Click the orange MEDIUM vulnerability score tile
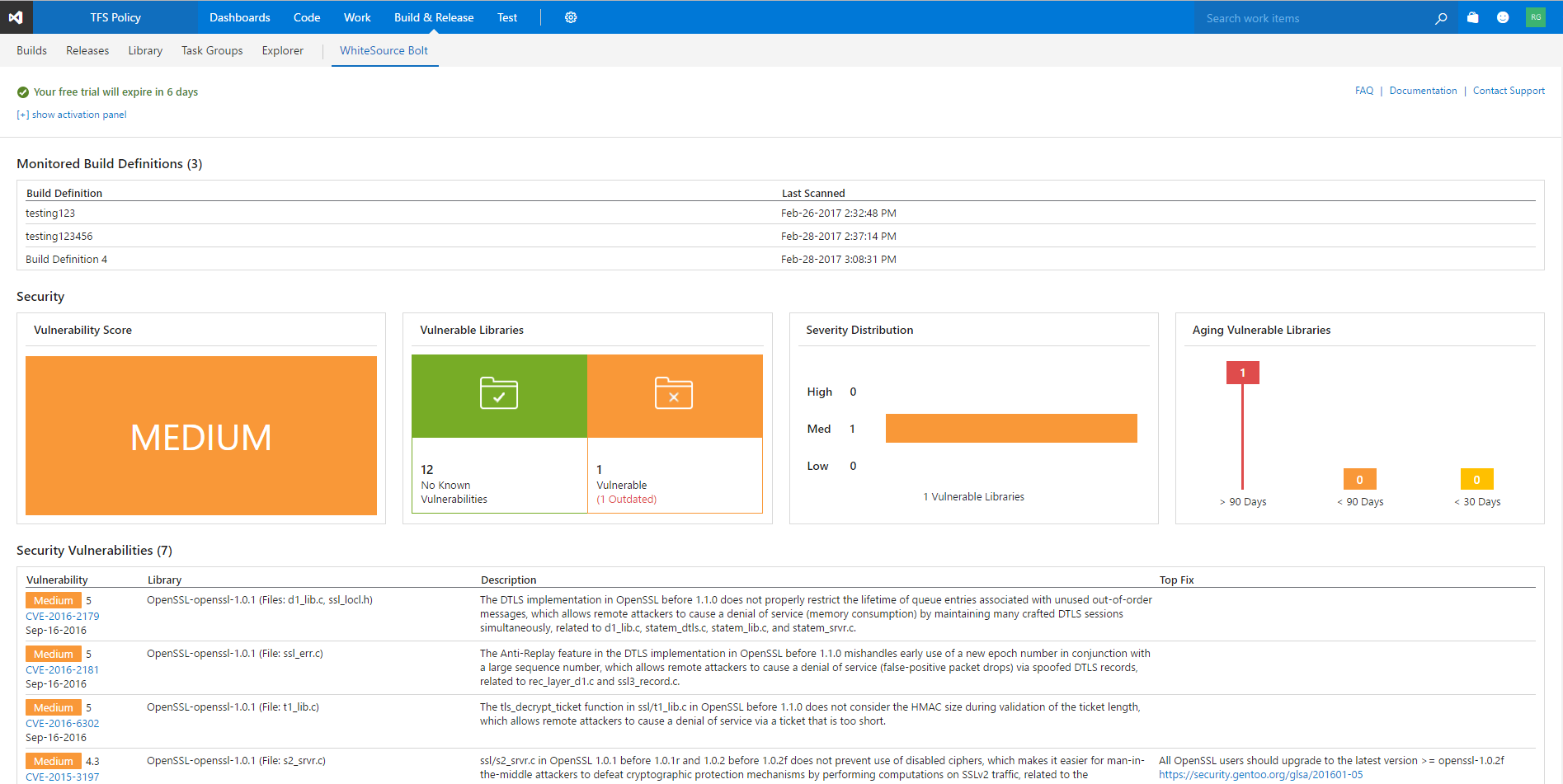Viewport: 1563px width, 784px height. [201, 435]
